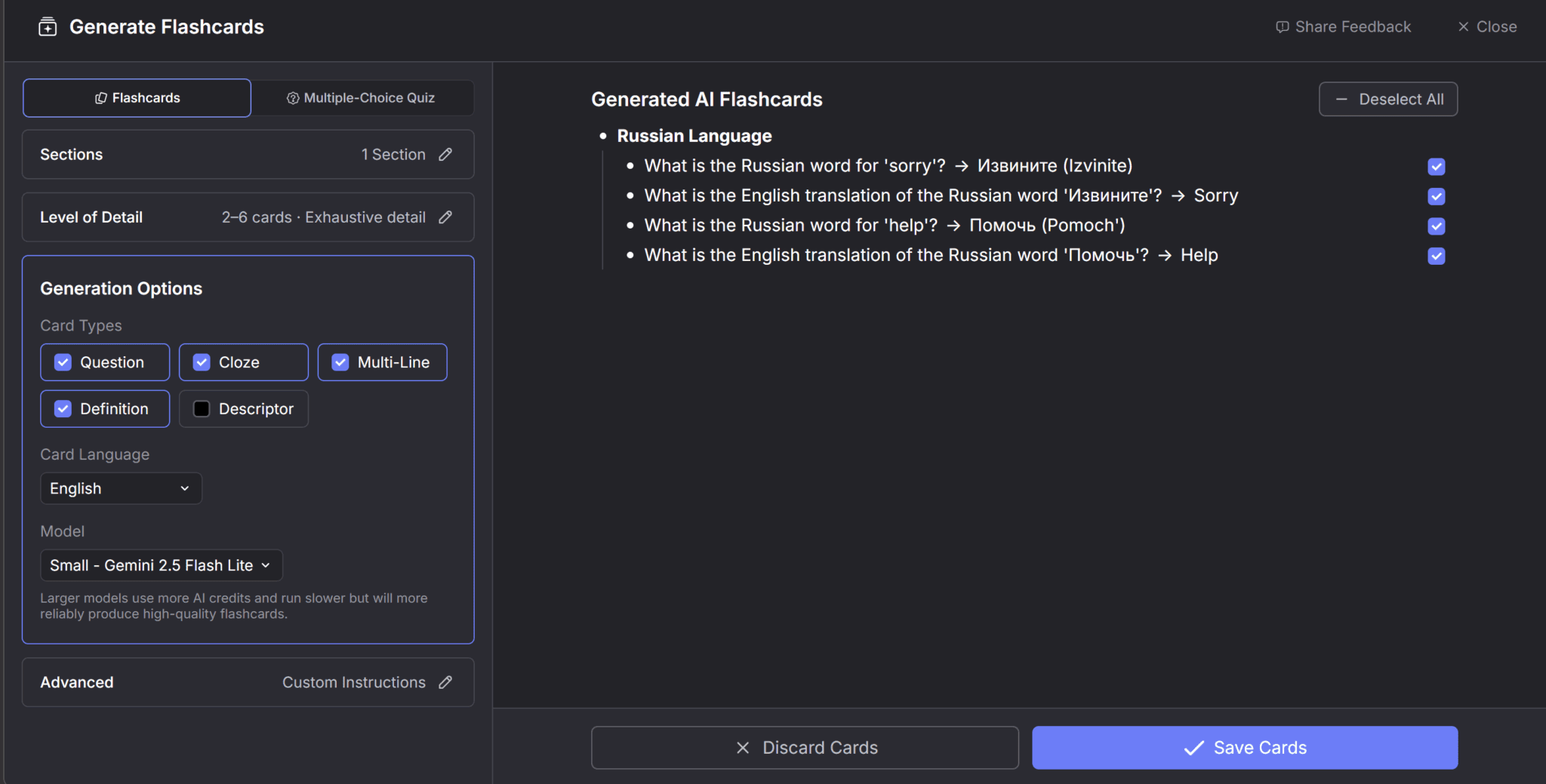The image size is (1546, 784).
Task: Expand the Small - Gemini 2.5 Flash Lite chevron
Action: pos(266,564)
